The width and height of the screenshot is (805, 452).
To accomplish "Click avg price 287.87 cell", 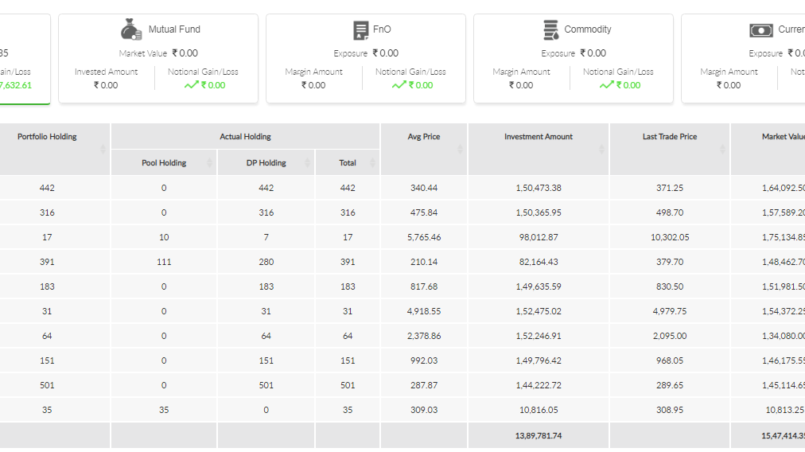I will [x=424, y=385].
